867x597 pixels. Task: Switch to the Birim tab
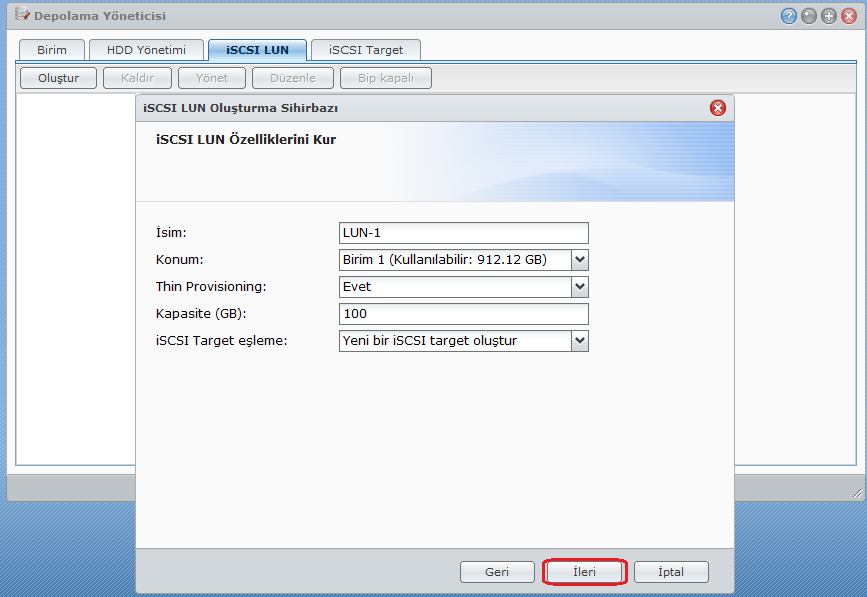52,50
